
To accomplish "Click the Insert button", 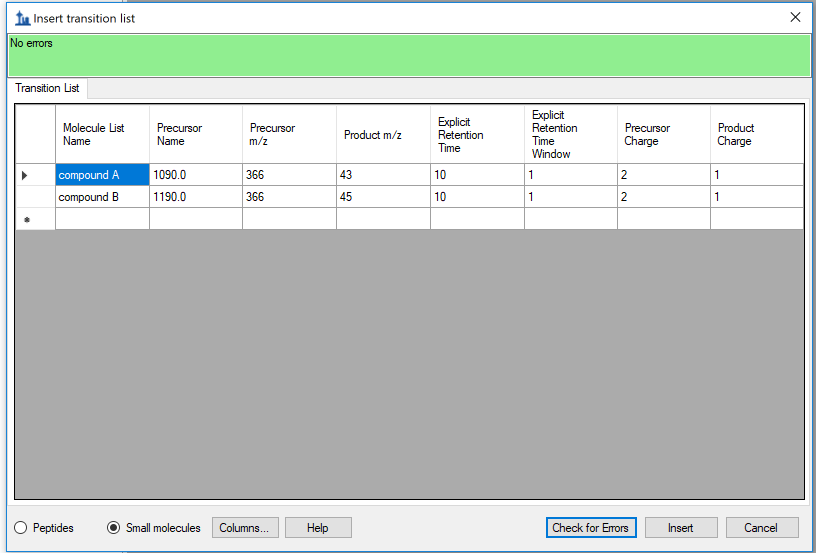I will click(x=680, y=528).
